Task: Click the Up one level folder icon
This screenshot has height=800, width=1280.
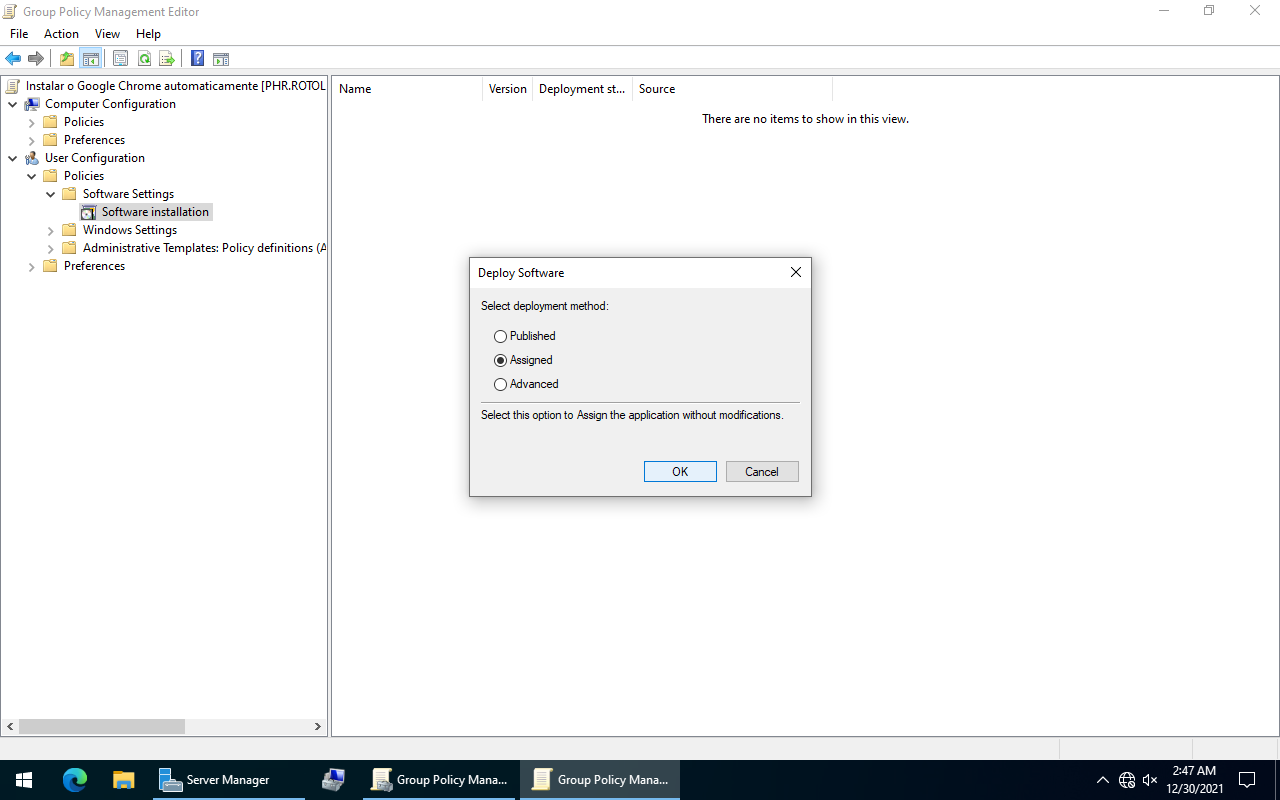Action: [67, 59]
